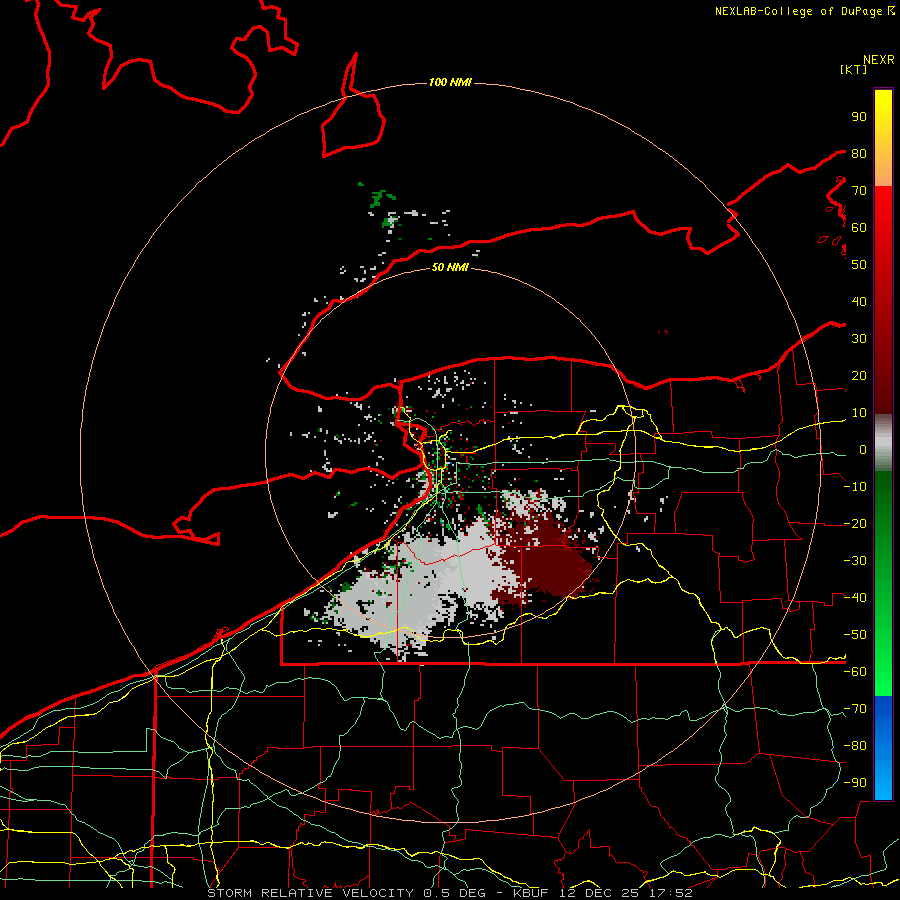
Task: Click the 80 value on the velocity scale
Action: pyautogui.click(x=859, y=153)
